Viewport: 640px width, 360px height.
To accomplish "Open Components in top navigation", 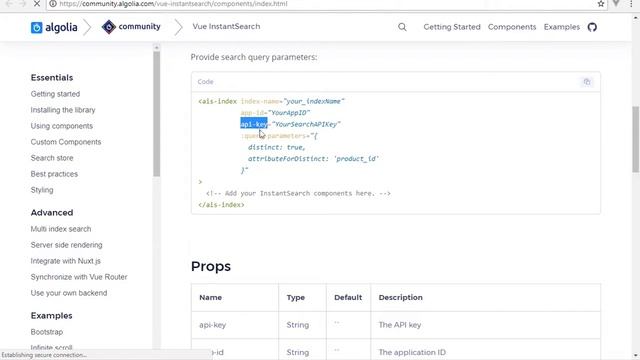I will pyautogui.click(x=512, y=27).
